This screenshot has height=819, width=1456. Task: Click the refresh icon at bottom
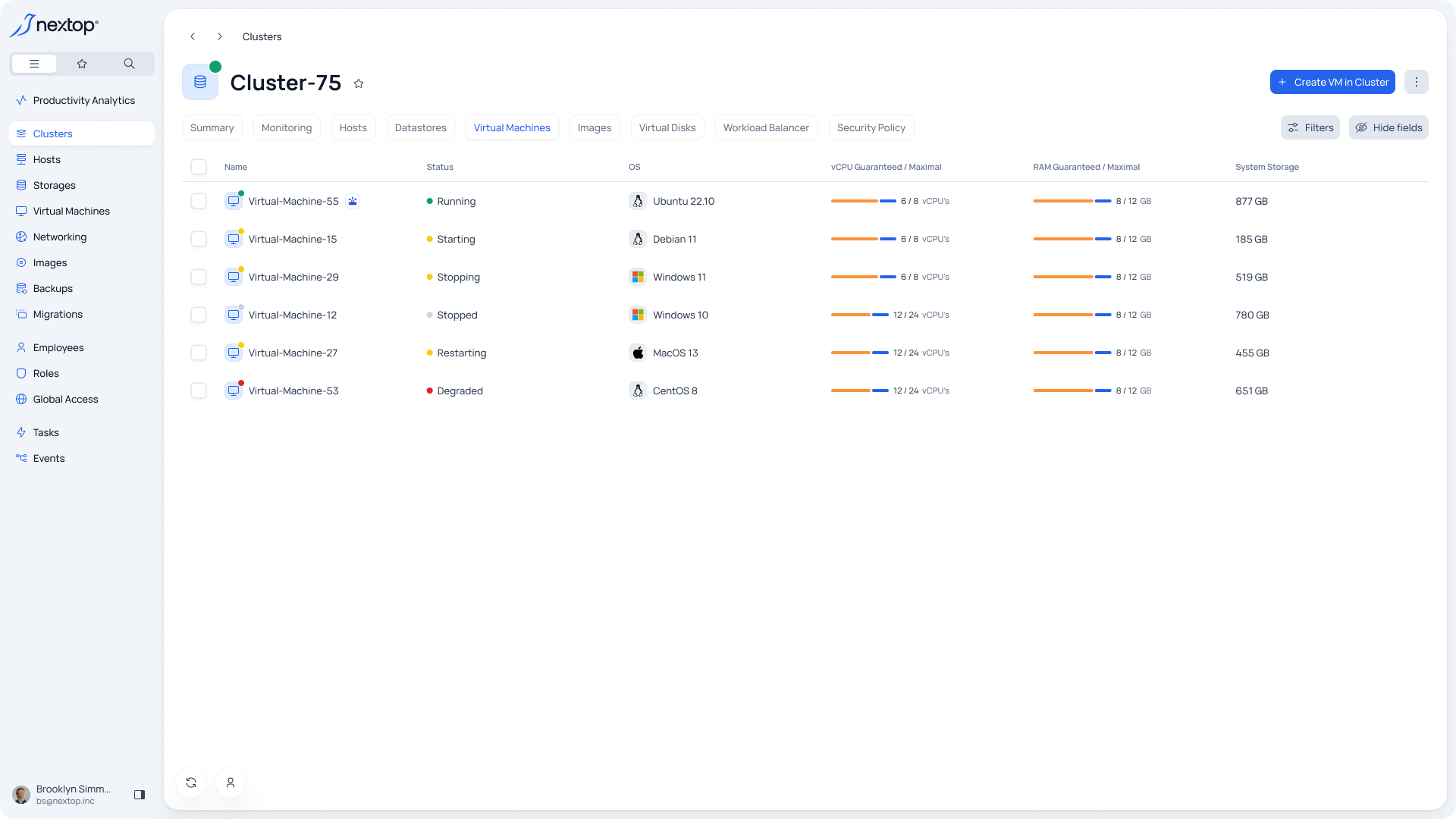coord(191,783)
